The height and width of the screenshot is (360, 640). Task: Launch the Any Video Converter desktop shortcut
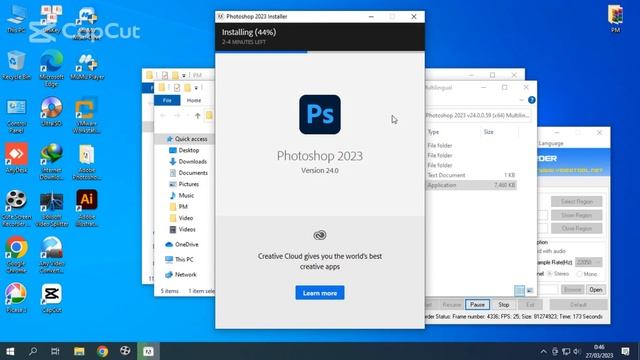[x=51, y=255]
